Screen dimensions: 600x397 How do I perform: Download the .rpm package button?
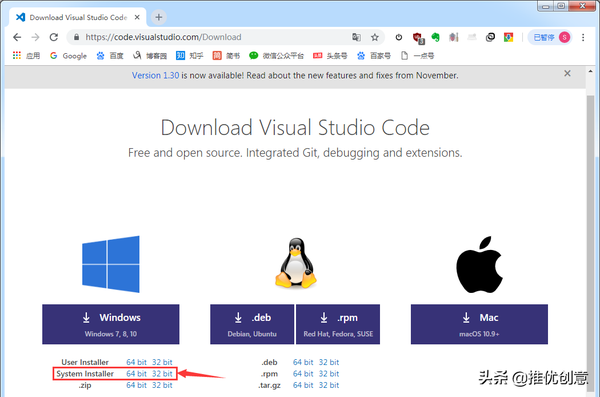coord(338,324)
